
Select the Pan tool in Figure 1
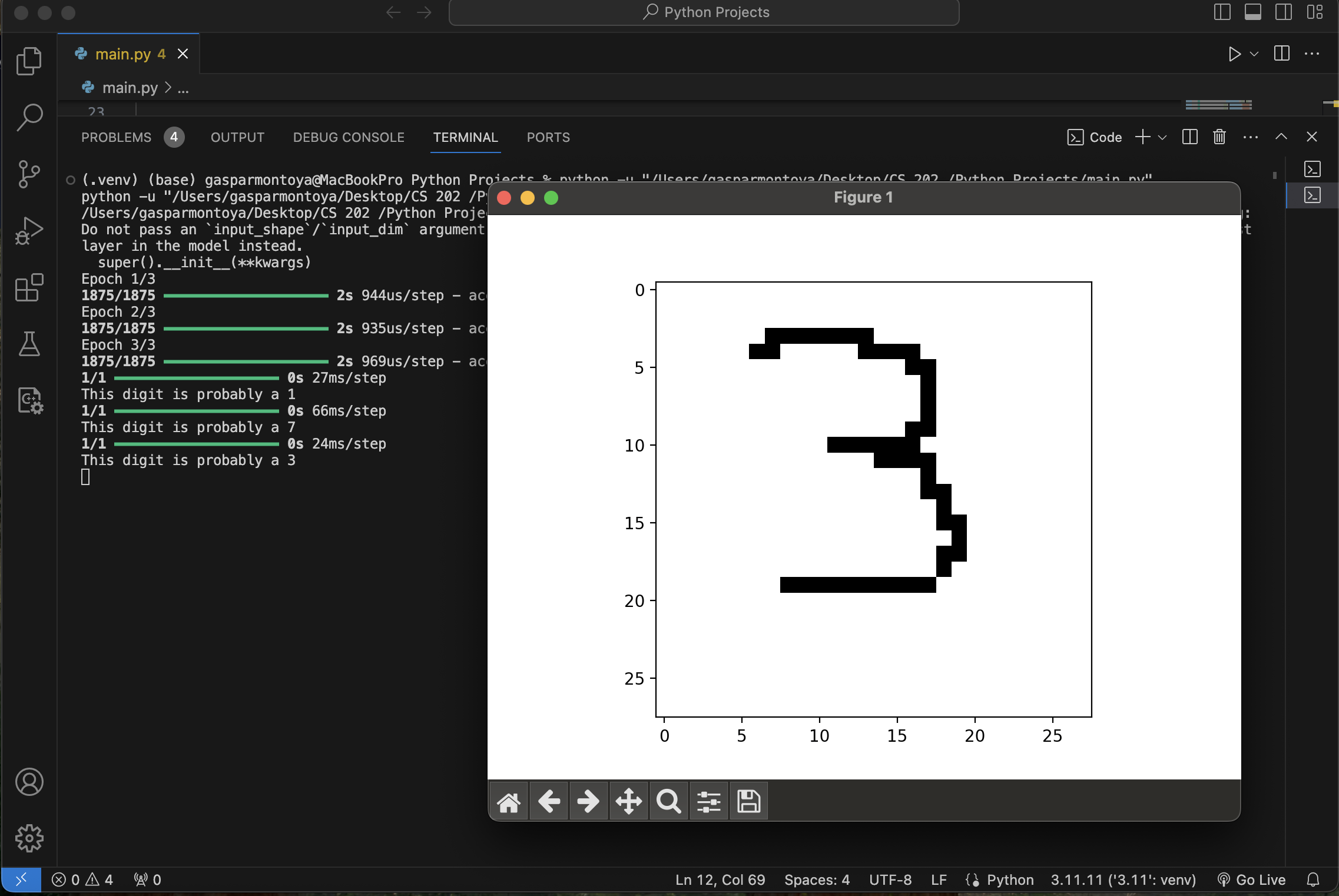(x=629, y=801)
